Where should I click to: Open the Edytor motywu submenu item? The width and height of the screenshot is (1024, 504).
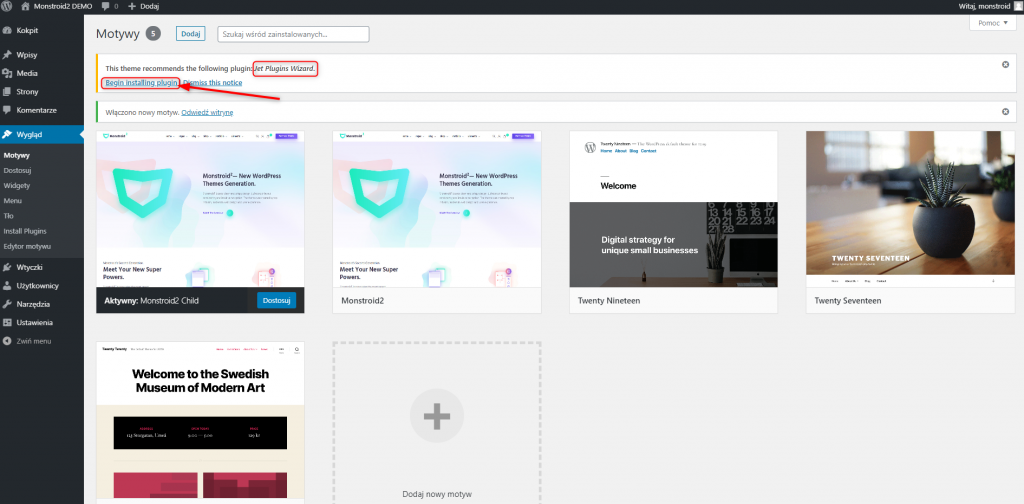(27, 246)
